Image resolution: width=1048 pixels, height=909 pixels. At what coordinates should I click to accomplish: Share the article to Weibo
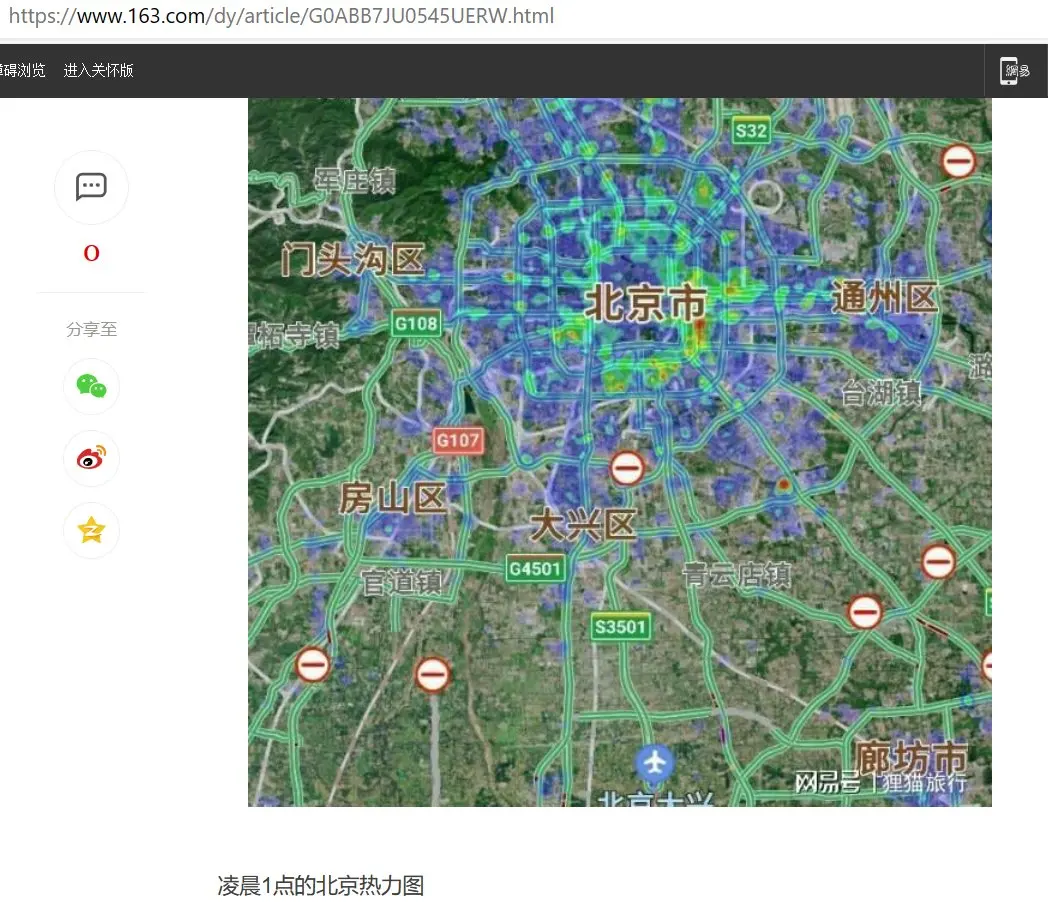point(91,458)
